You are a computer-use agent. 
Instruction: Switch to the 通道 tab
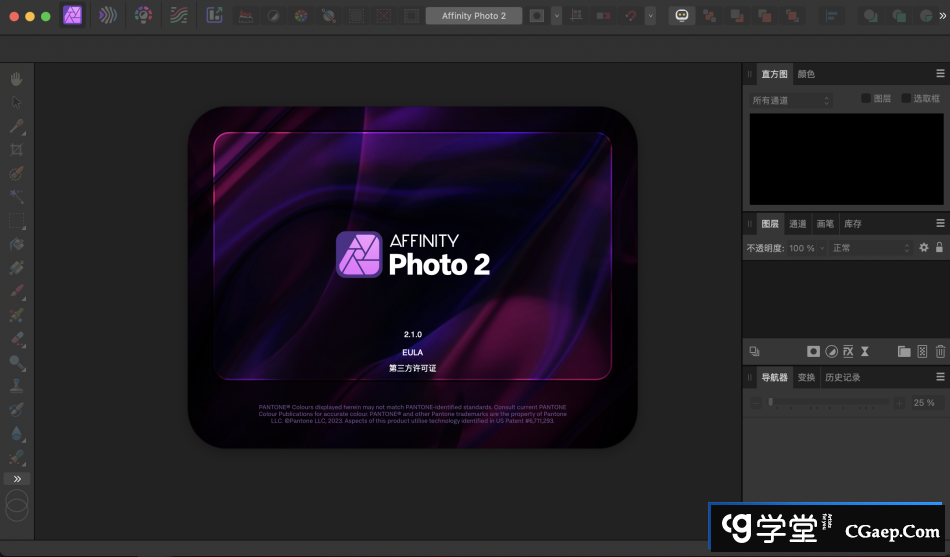[x=797, y=223]
